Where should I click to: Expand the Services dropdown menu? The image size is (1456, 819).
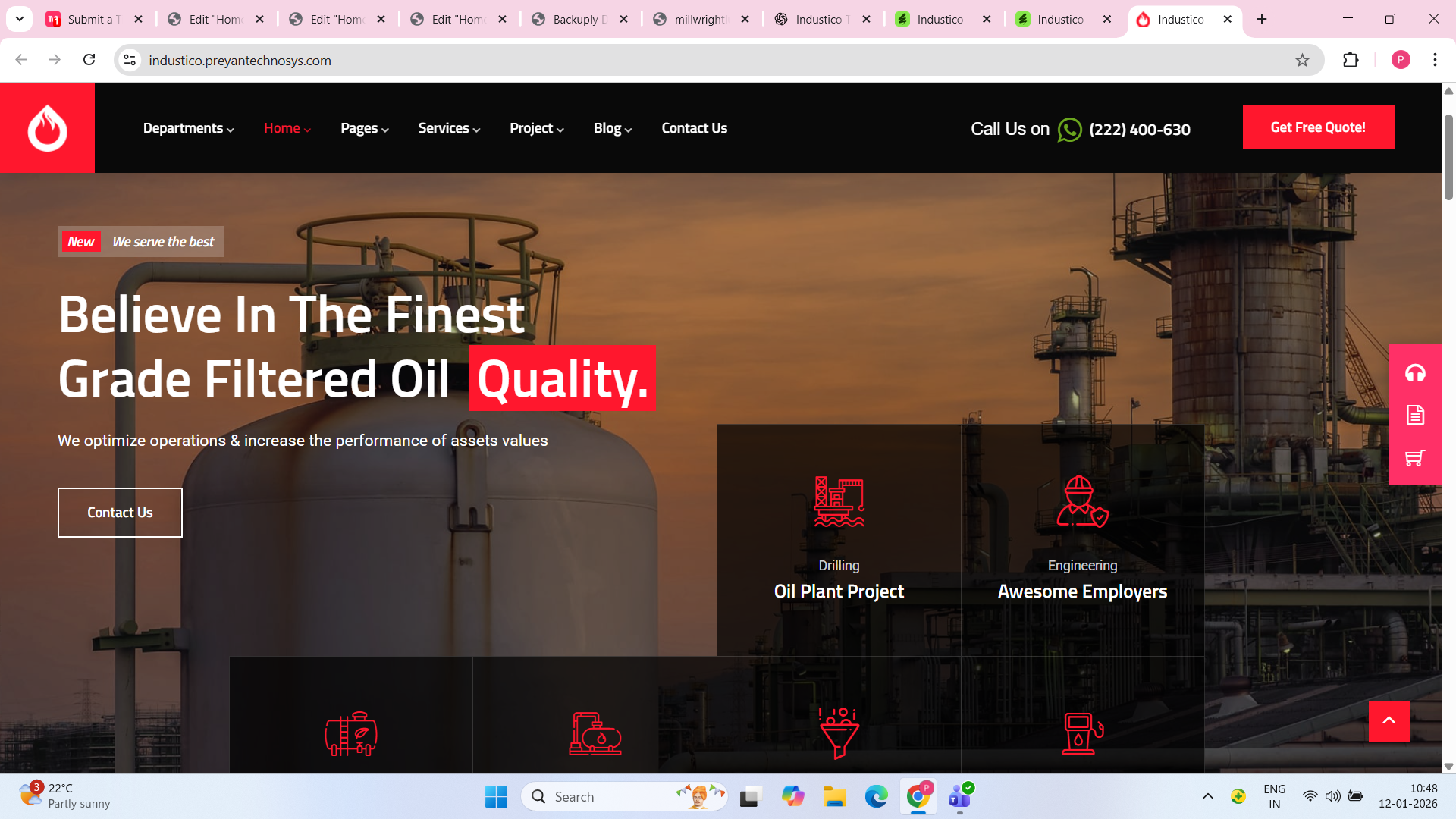point(449,128)
